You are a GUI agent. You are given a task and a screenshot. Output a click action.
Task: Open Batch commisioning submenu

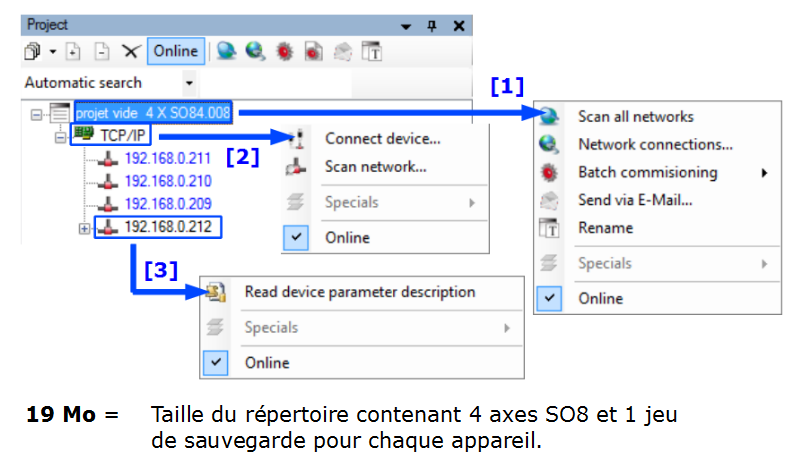(x=647, y=172)
